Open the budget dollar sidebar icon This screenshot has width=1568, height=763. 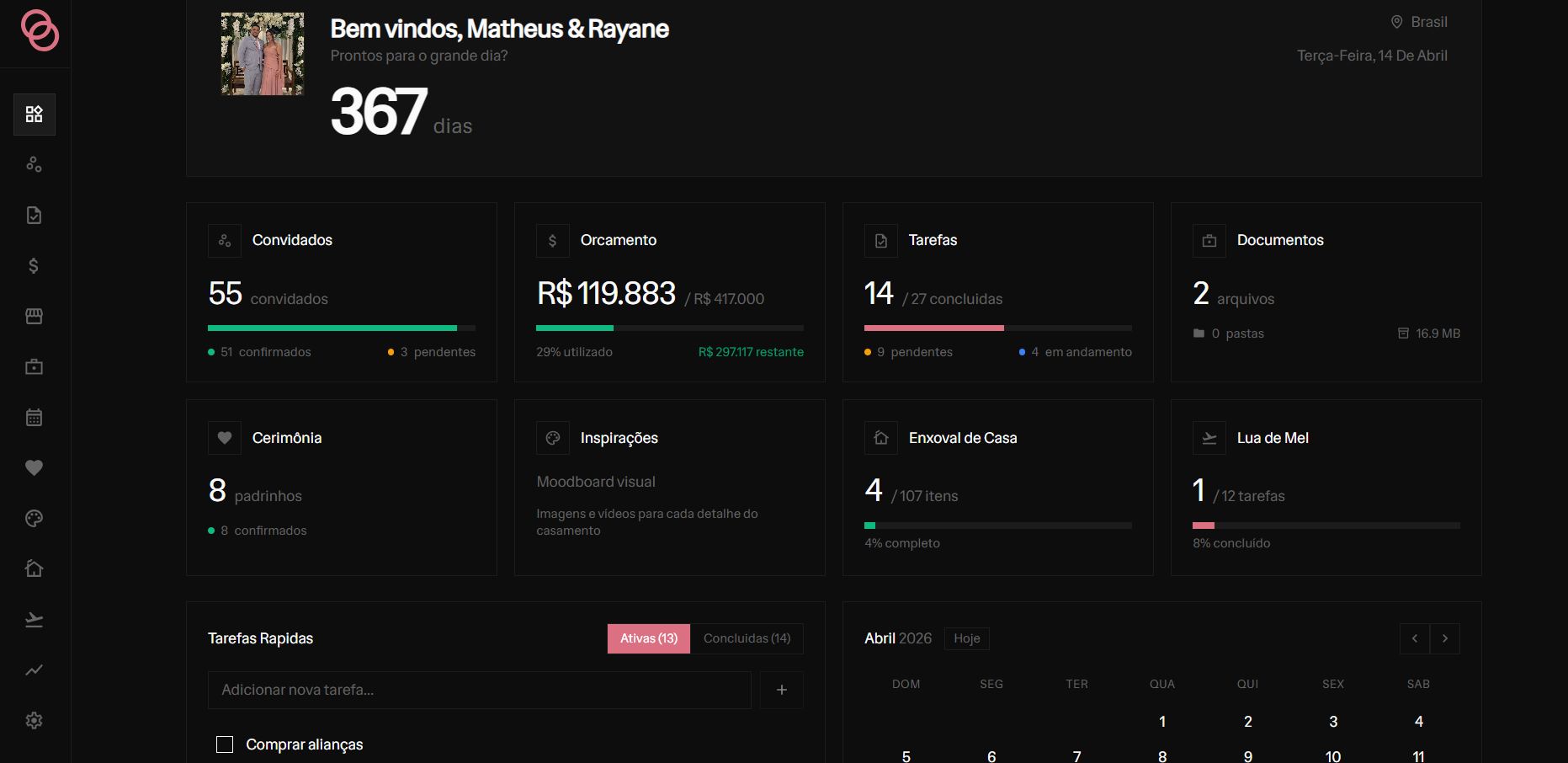click(x=35, y=265)
